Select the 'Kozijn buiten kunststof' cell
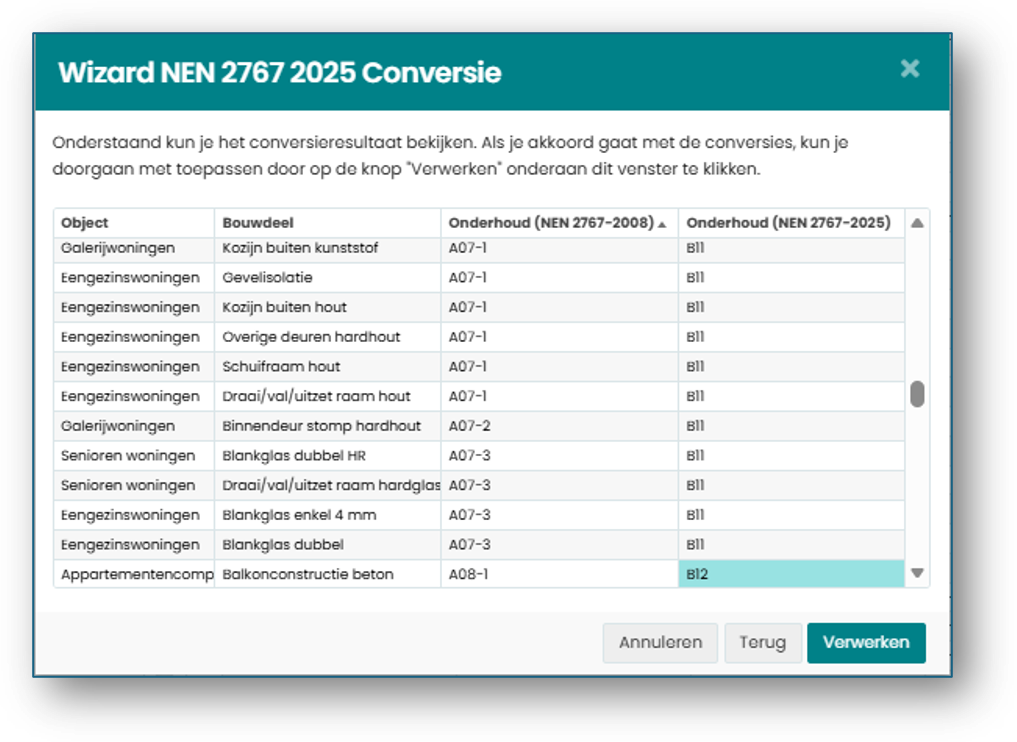The width and height of the screenshot is (1017, 742). [x=328, y=248]
